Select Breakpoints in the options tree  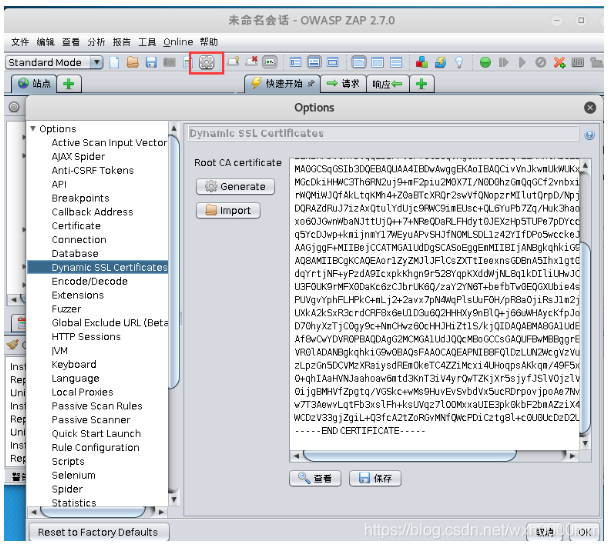pos(81,198)
